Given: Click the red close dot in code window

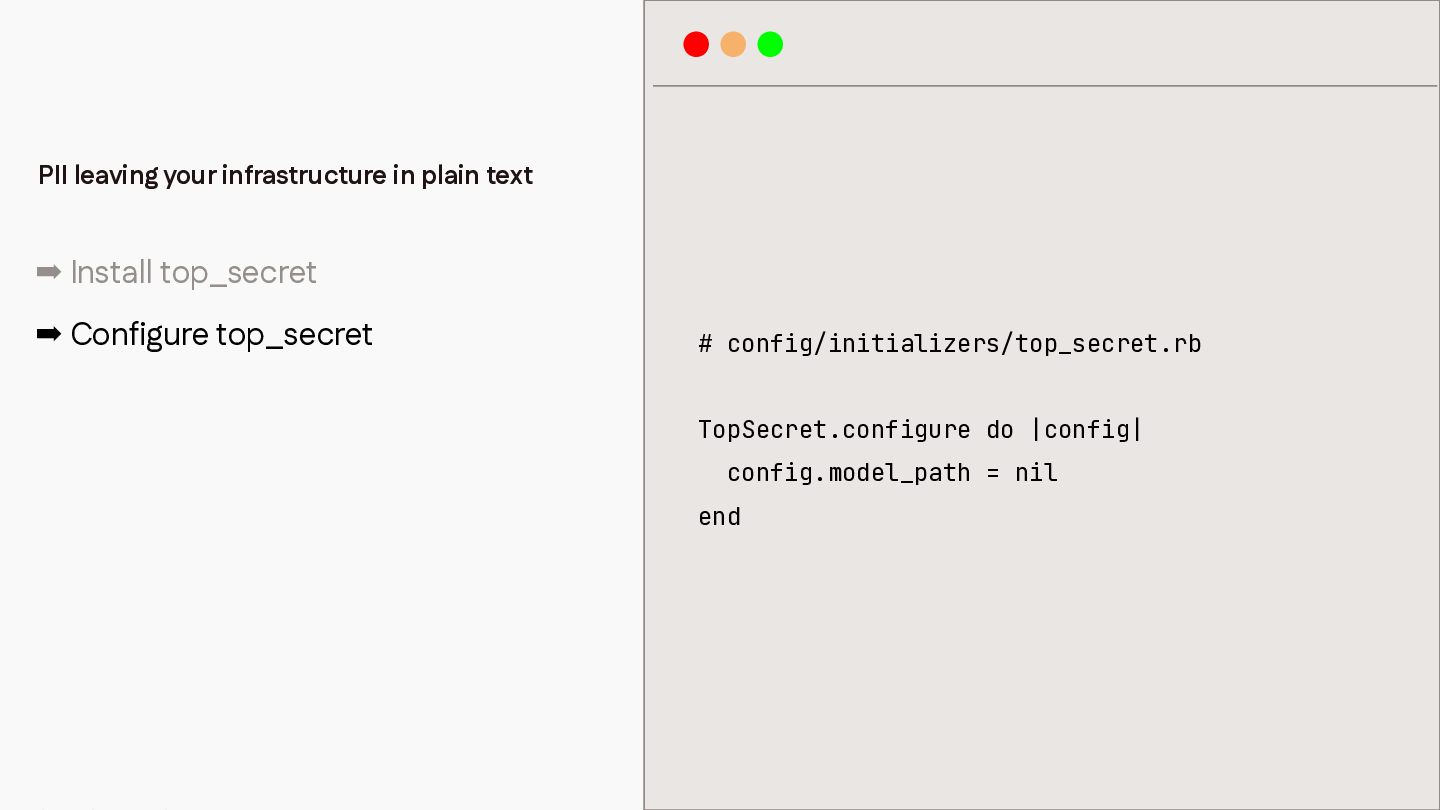Looking at the screenshot, I should tap(696, 44).
